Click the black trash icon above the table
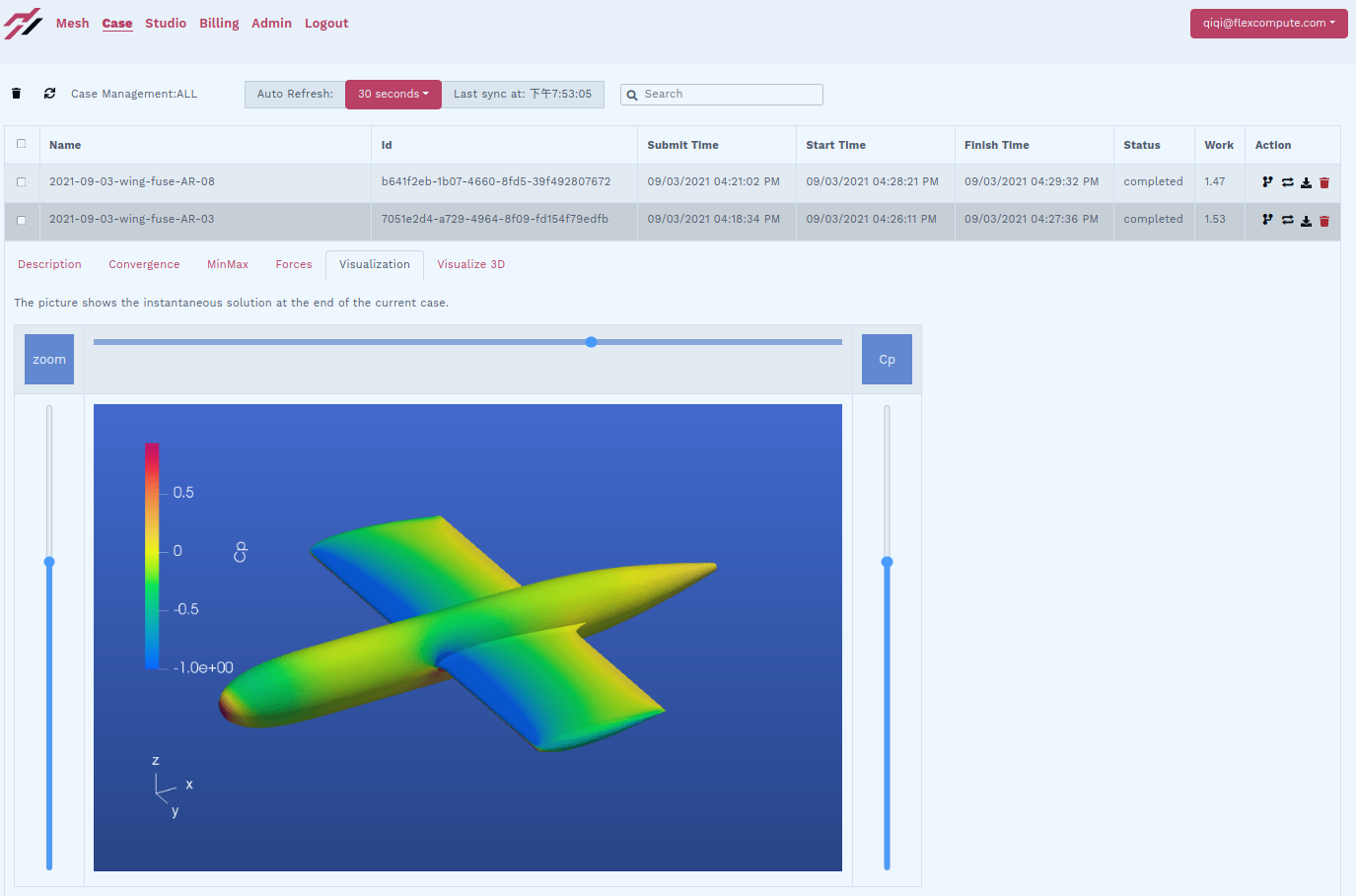This screenshot has width=1356, height=896. click(16, 94)
